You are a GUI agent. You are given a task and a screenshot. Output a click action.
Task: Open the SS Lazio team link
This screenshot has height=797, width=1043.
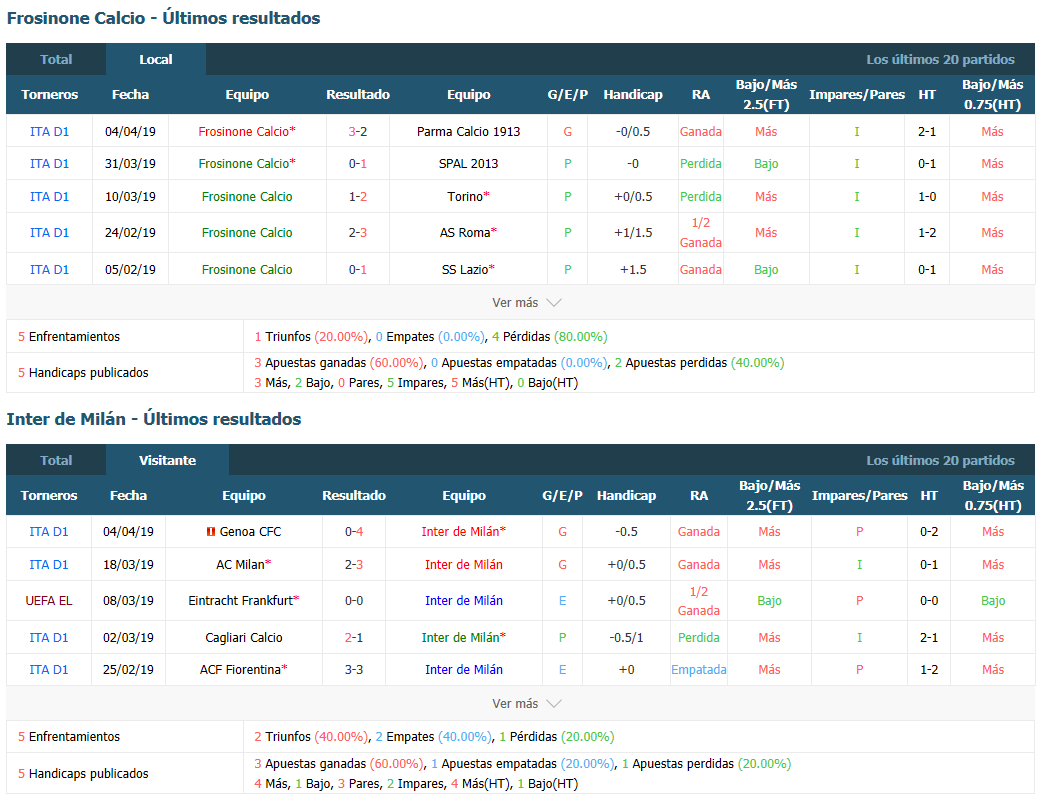click(x=465, y=269)
